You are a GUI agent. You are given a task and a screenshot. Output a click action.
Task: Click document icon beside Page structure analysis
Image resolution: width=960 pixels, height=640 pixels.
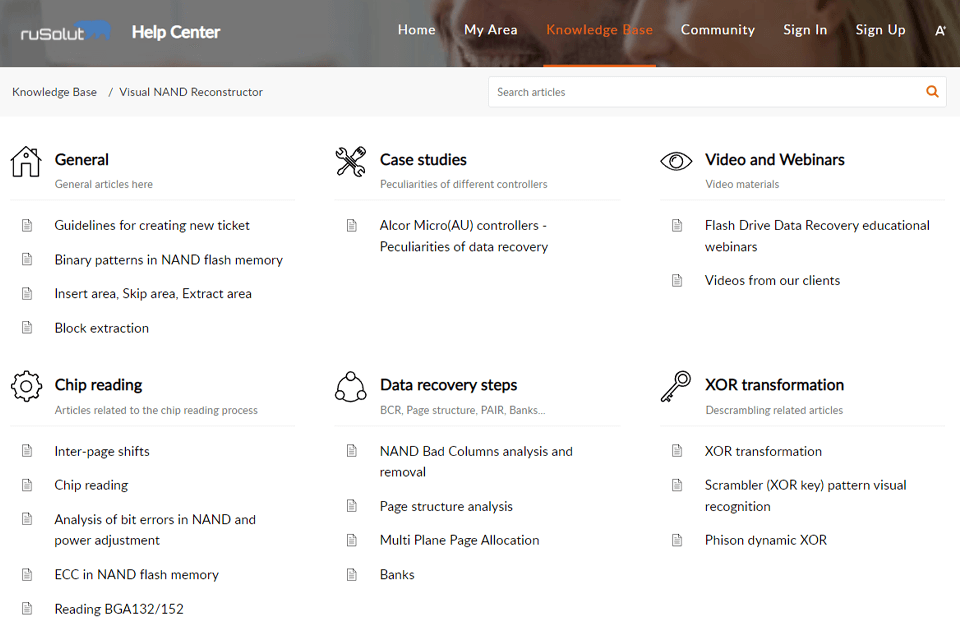(351, 506)
